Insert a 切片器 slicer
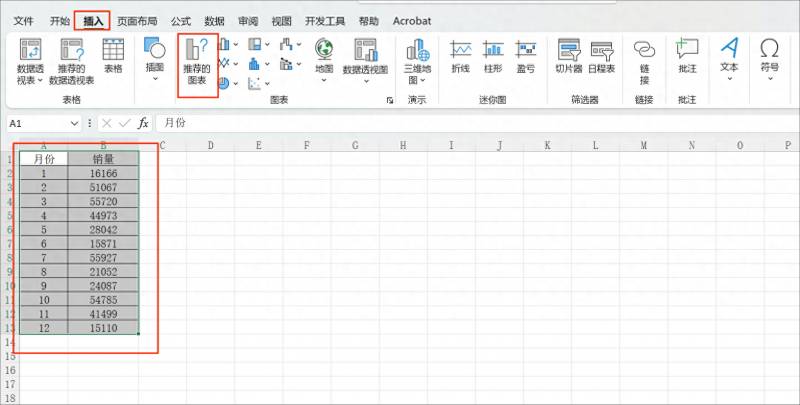The width and height of the screenshot is (800, 405). (x=569, y=56)
